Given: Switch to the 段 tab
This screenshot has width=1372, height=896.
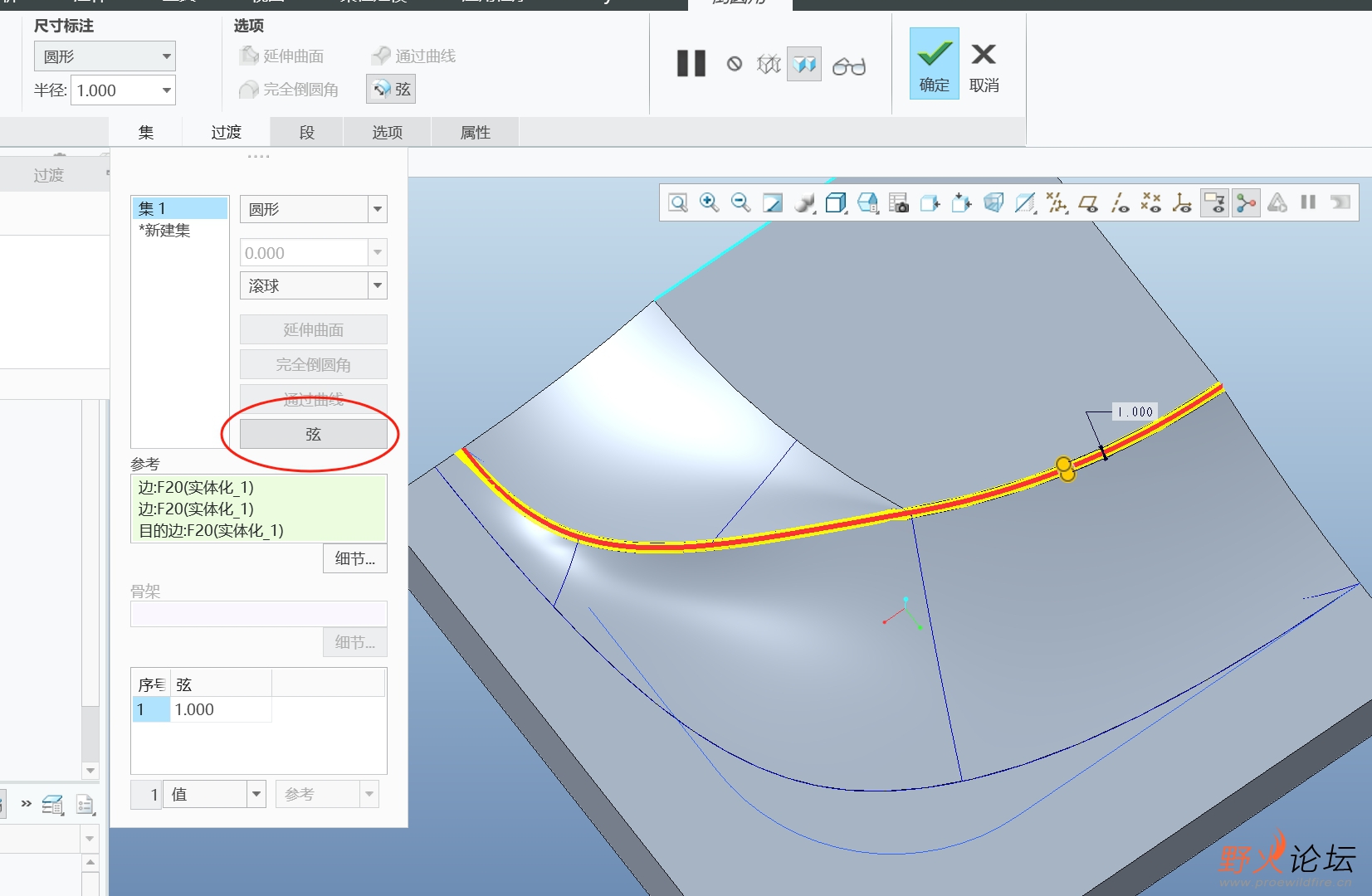Looking at the screenshot, I should pos(307,132).
